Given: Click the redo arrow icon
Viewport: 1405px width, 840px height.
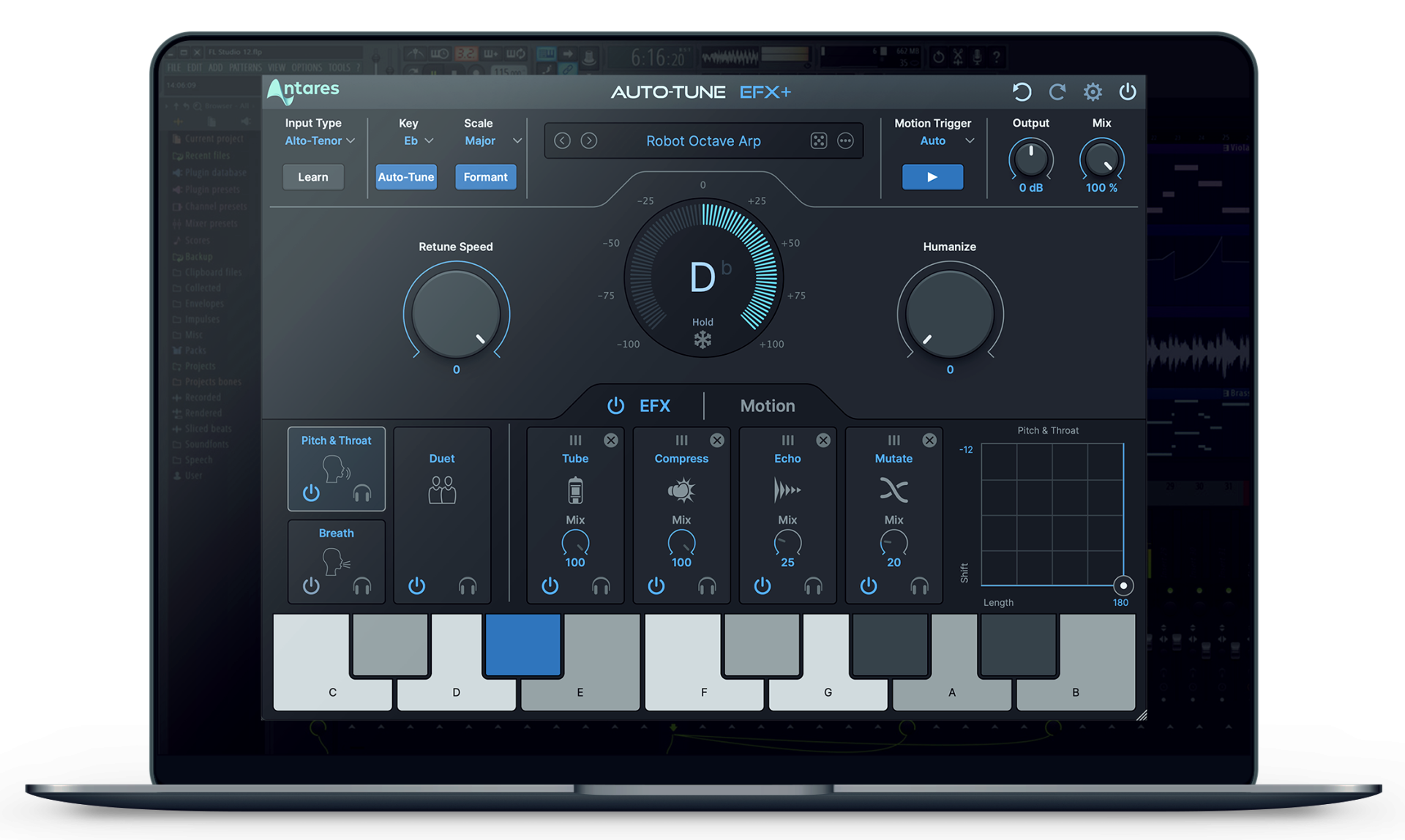Looking at the screenshot, I should 1057,92.
